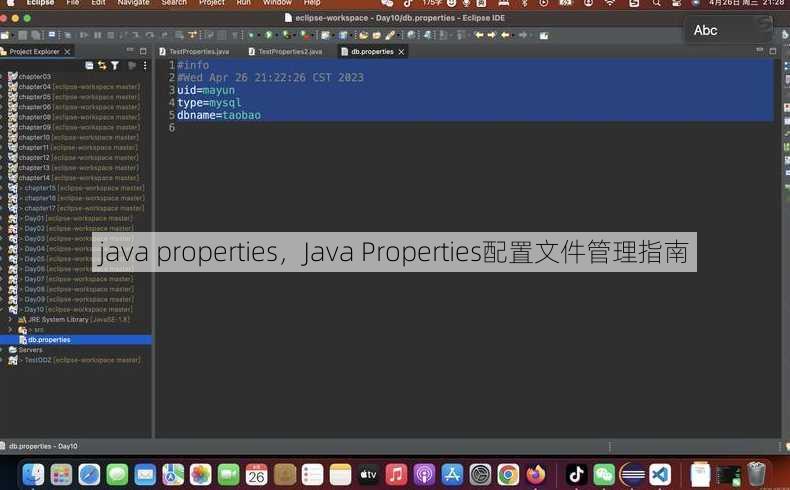The width and height of the screenshot is (790, 490).
Task: Click the Abc input method indicator
Action: (x=705, y=30)
